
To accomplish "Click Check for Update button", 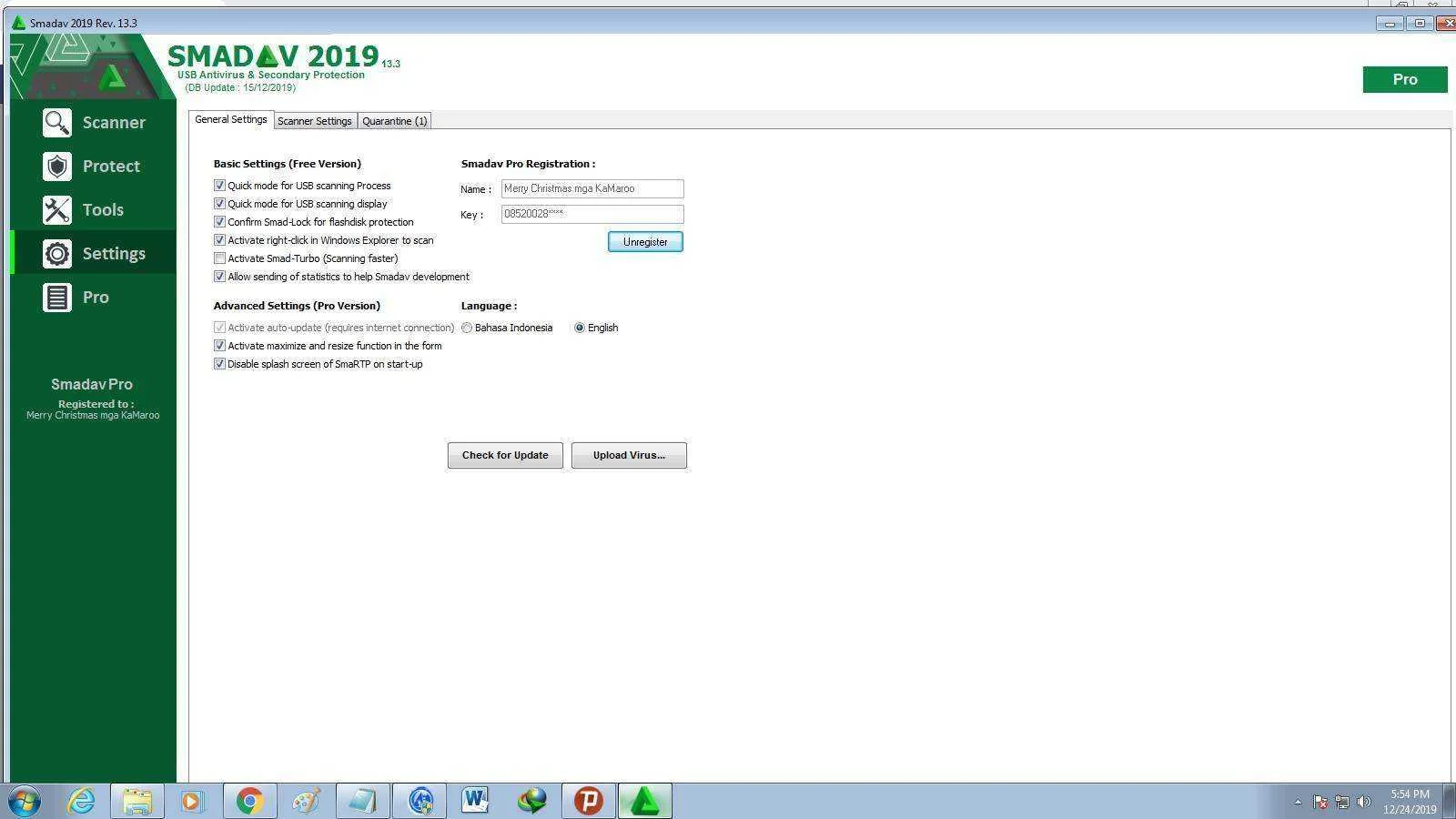I will [x=505, y=455].
